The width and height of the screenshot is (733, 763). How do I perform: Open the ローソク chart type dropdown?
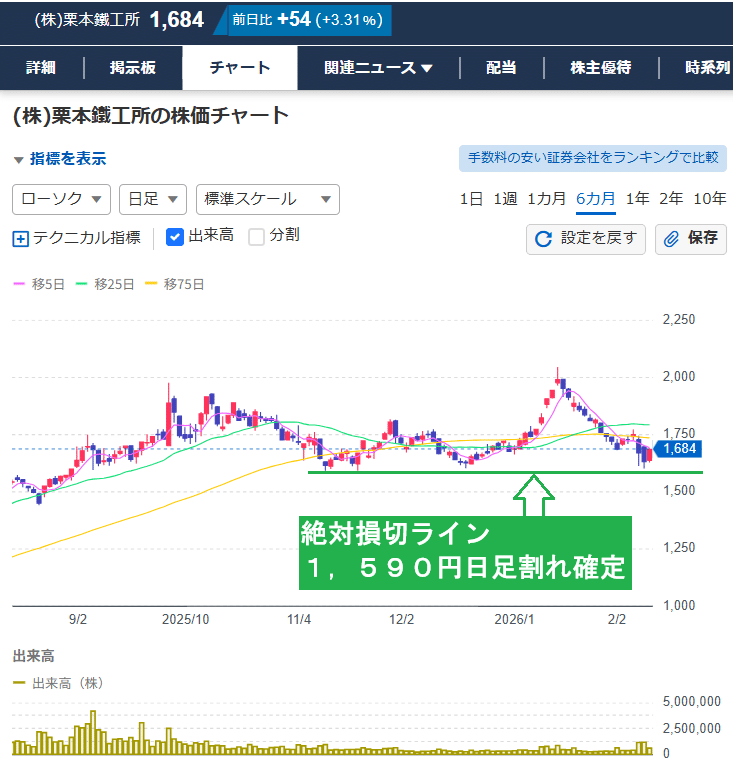click(x=61, y=200)
